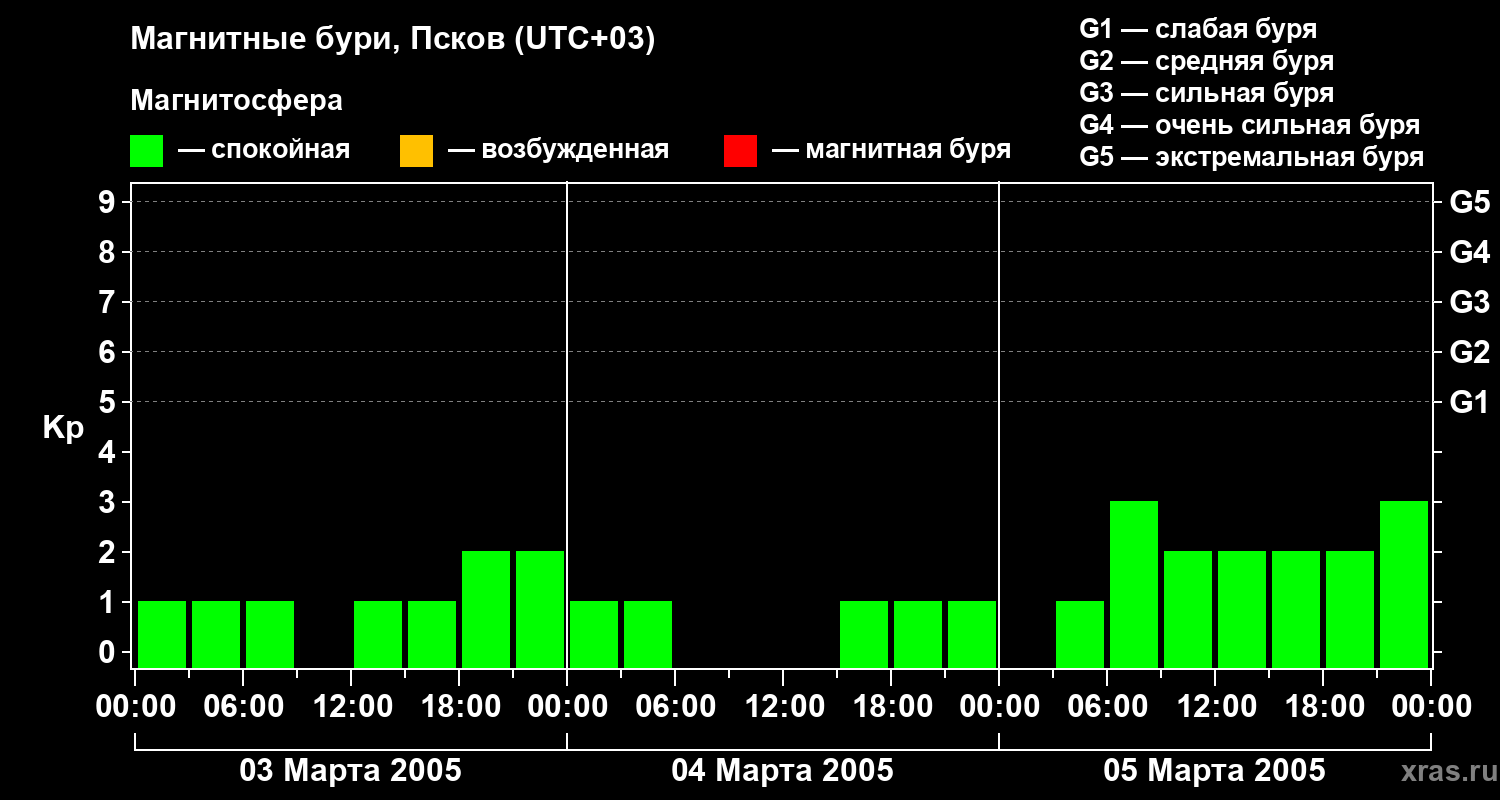Click the '18:00' tick label for 04 Марта
This screenshot has height=800, width=1500.
[x=891, y=707]
